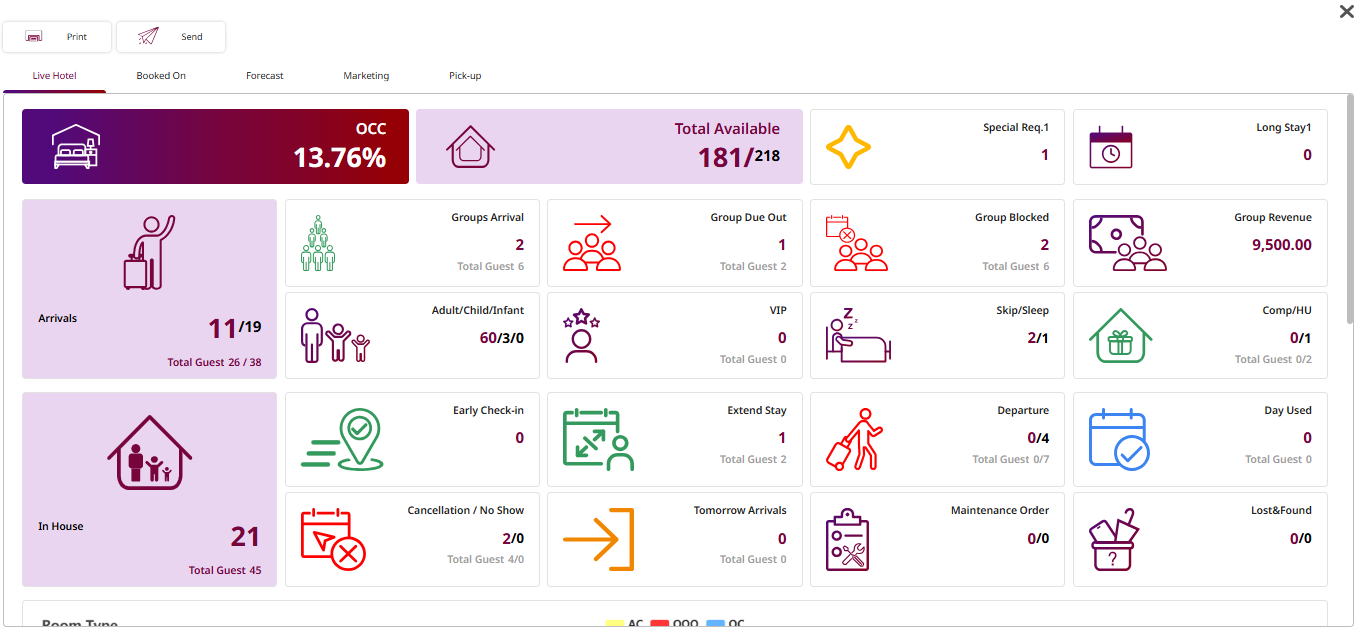Click the Maintenance Order clipboard icon
The image size is (1356, 627).
[847, 539]
